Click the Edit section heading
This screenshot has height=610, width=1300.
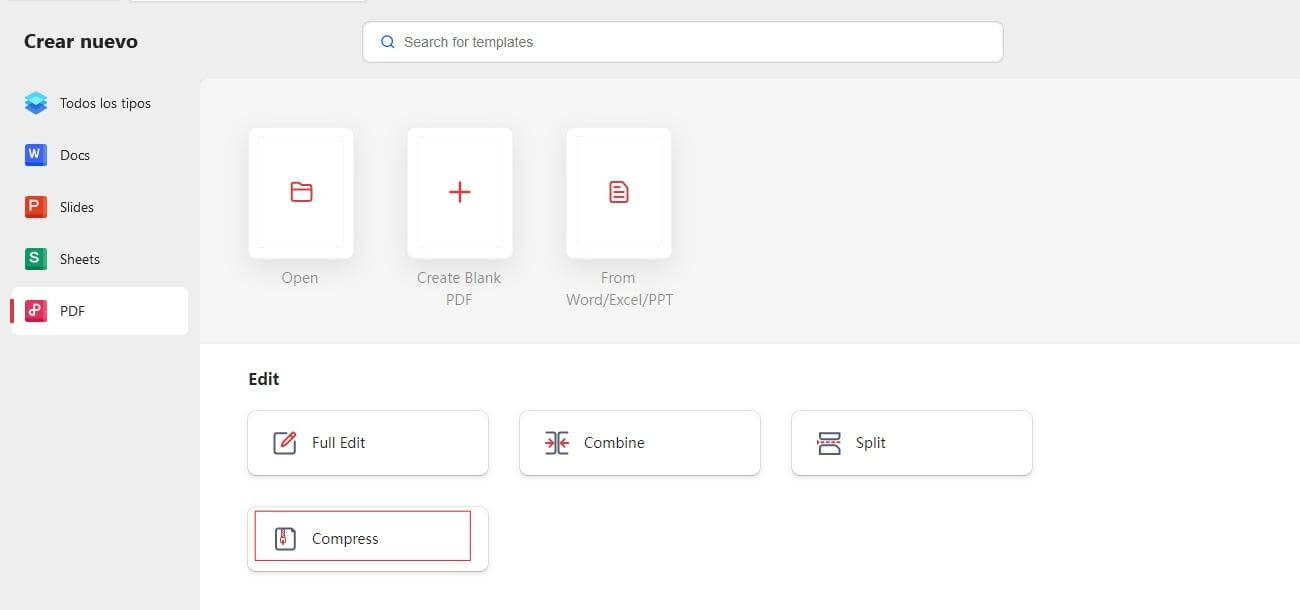264,379
